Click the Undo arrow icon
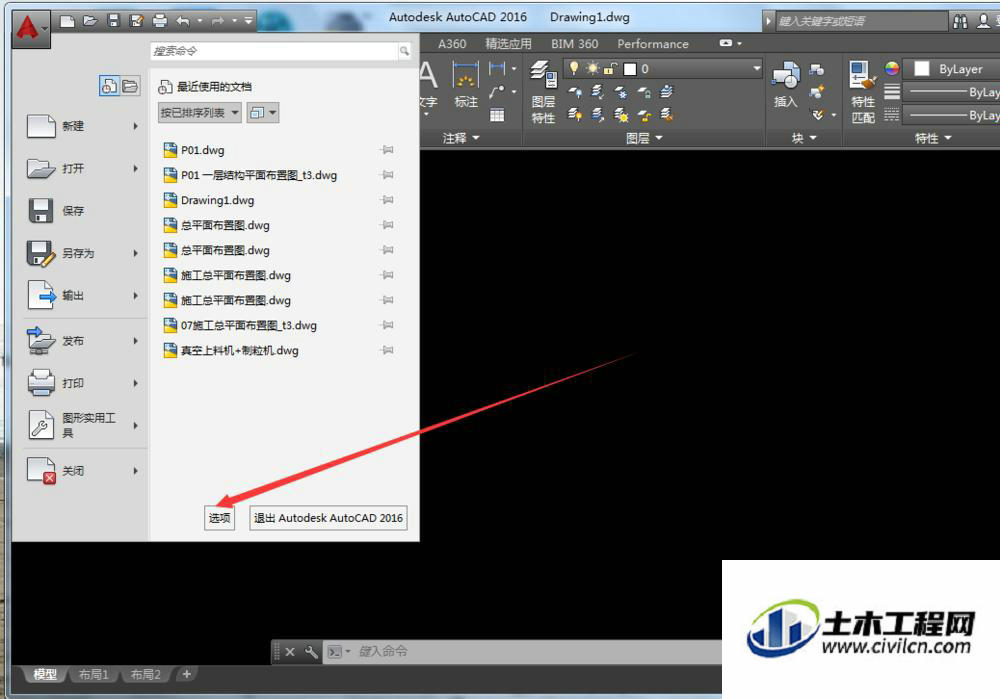 183,21
